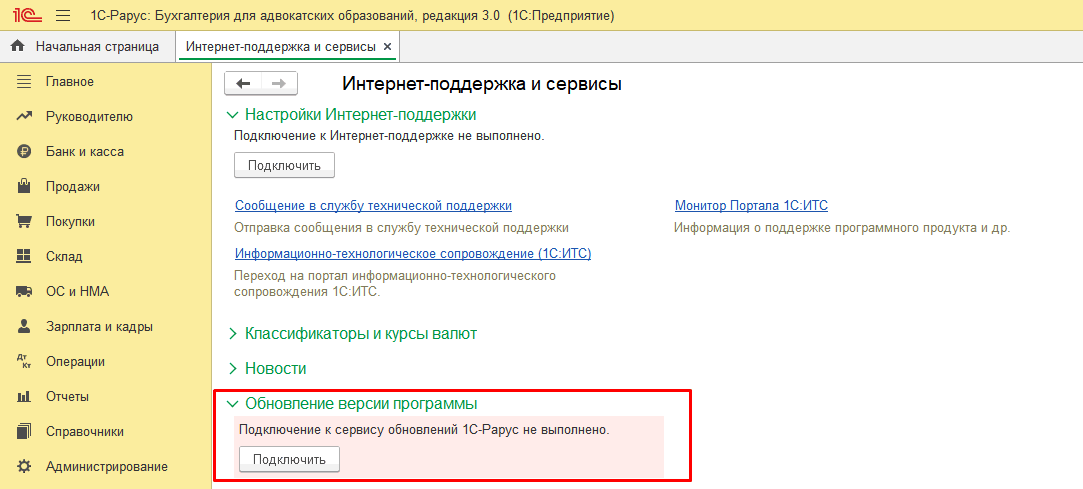Open Сообщение в службу технической поддержки link

373,206
